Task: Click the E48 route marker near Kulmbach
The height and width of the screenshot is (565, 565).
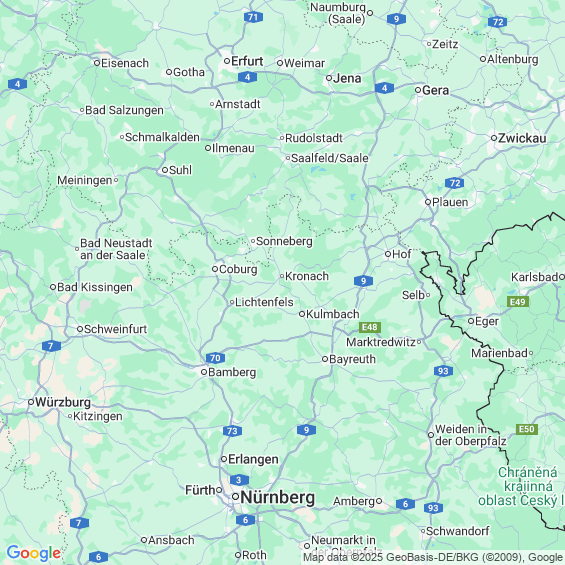Action: [370, 327]
